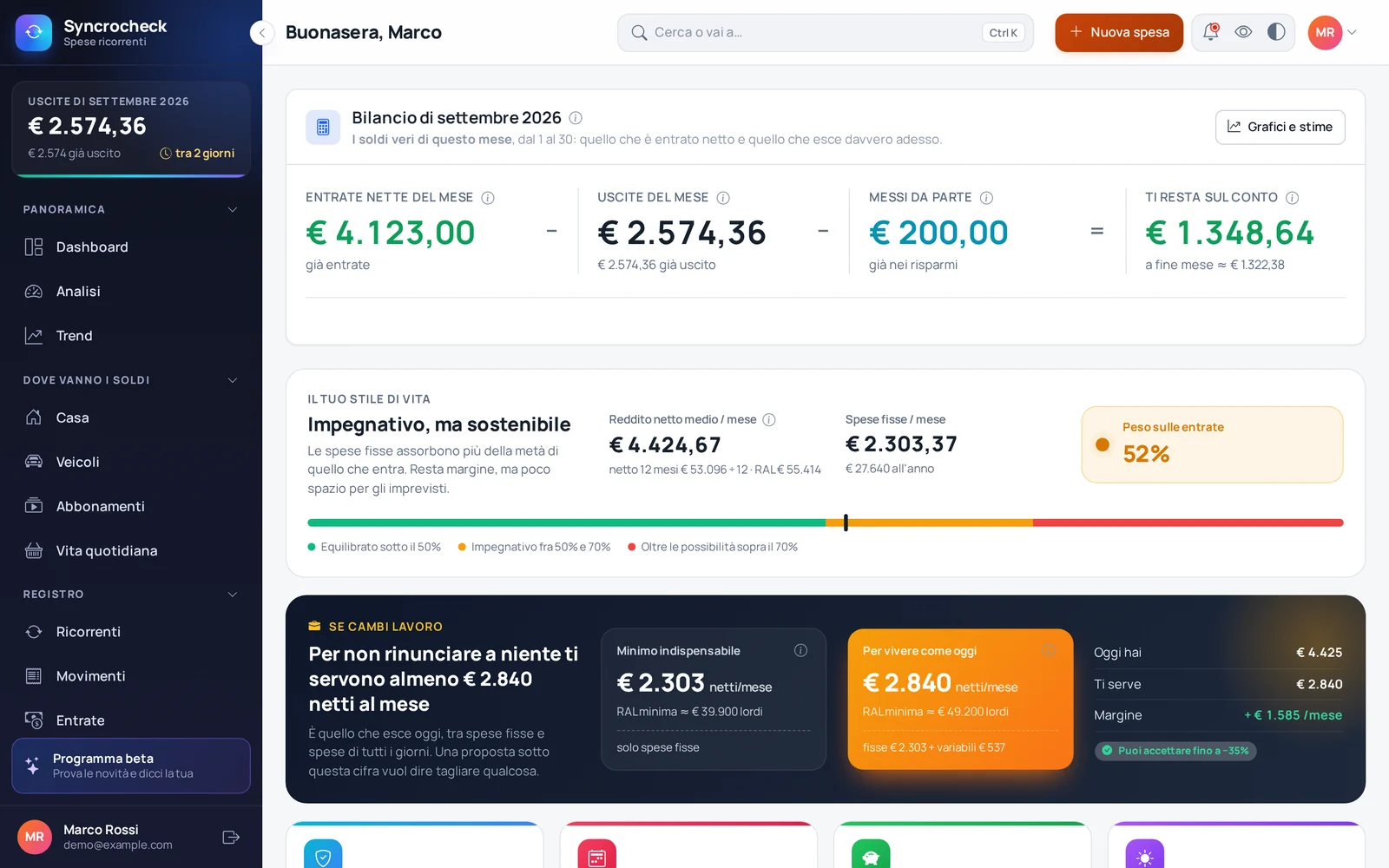Open Analisi page
The image size is (1389, 868).
click(130, 292)
